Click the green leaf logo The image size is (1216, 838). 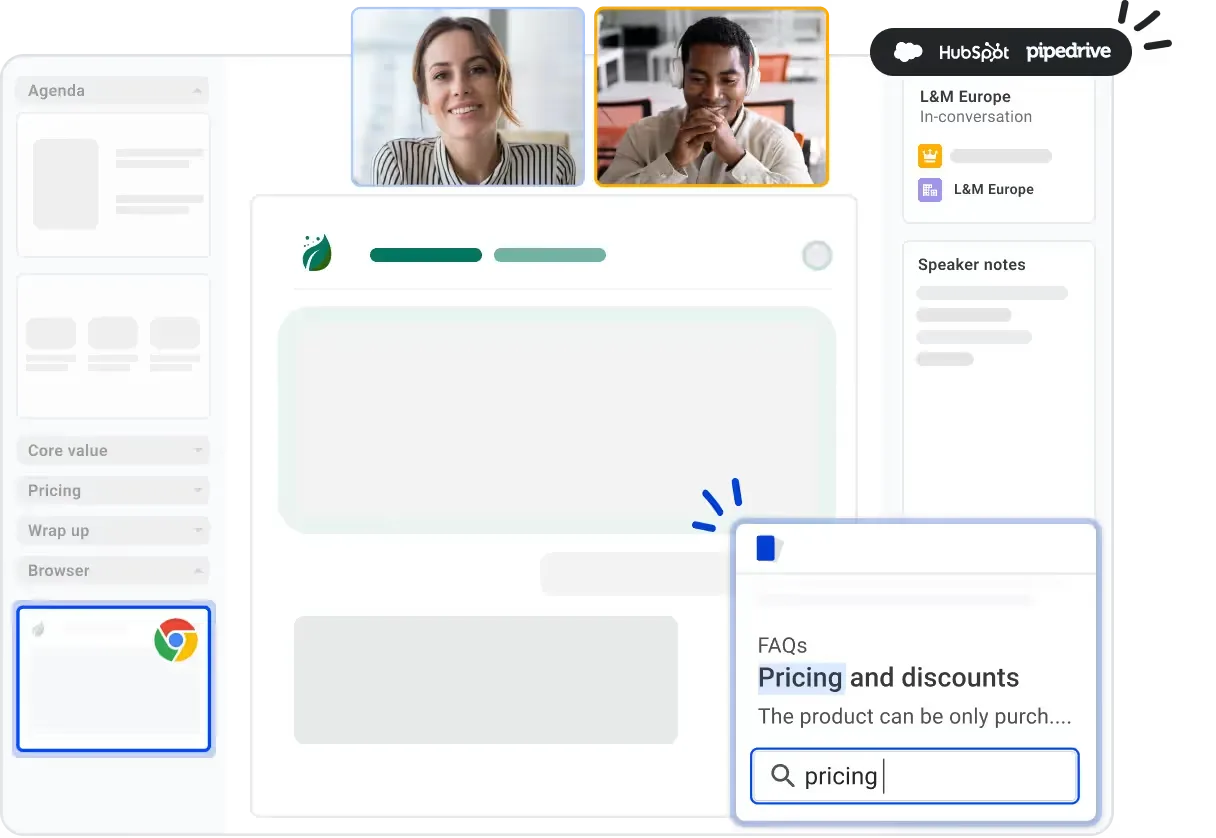coord(317,253)
